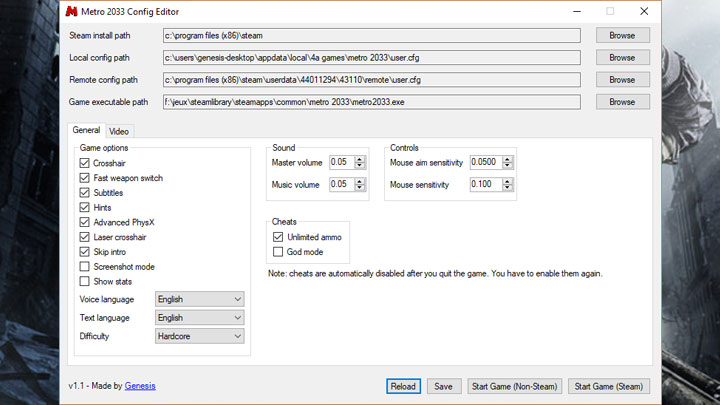Viewport: 720px width, 405px height.
Task: Click the Master volume value field
Action: tap(342, 162)
